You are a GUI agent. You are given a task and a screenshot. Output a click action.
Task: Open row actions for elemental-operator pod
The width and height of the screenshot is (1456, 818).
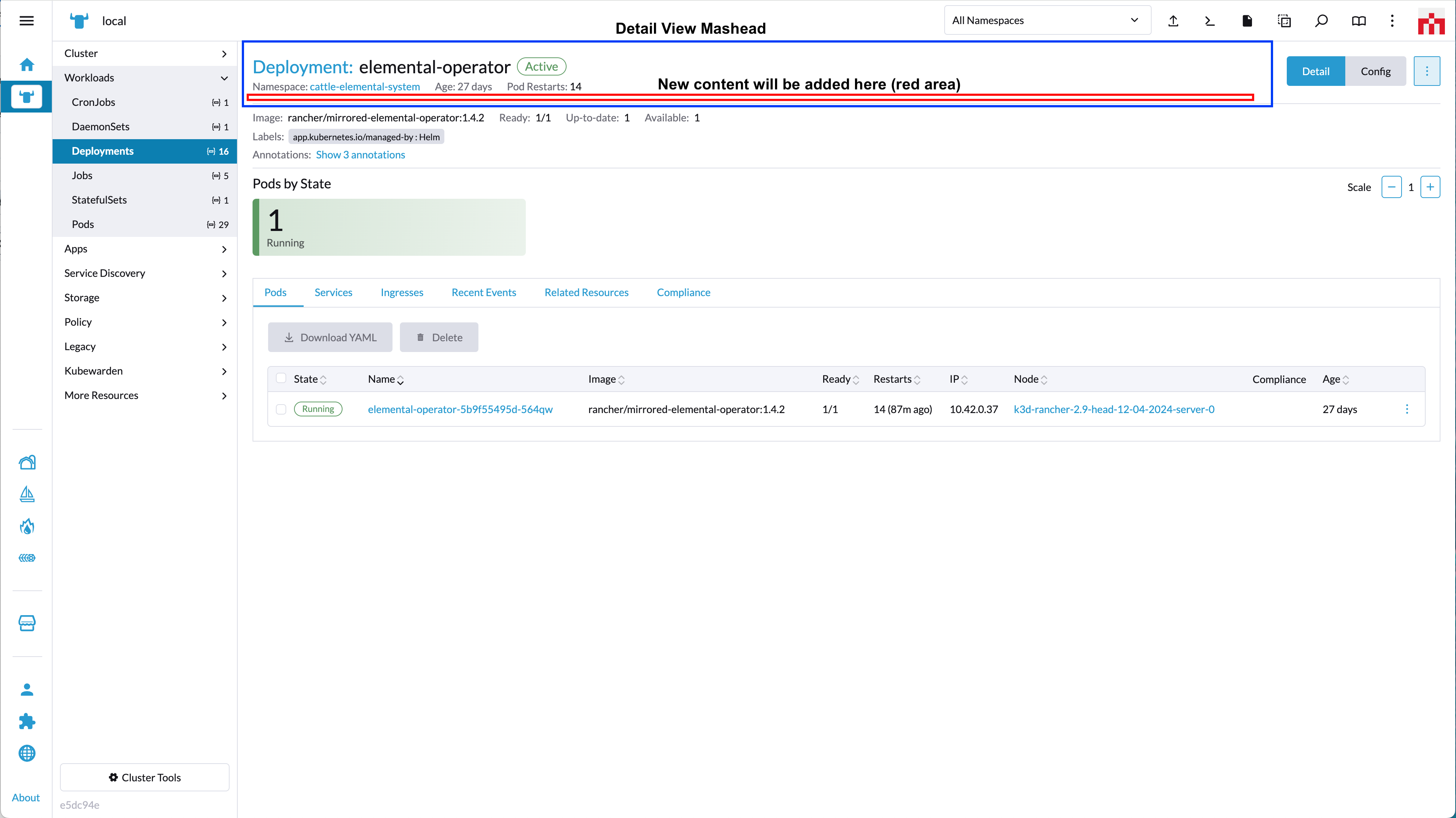click(1407, 409)
